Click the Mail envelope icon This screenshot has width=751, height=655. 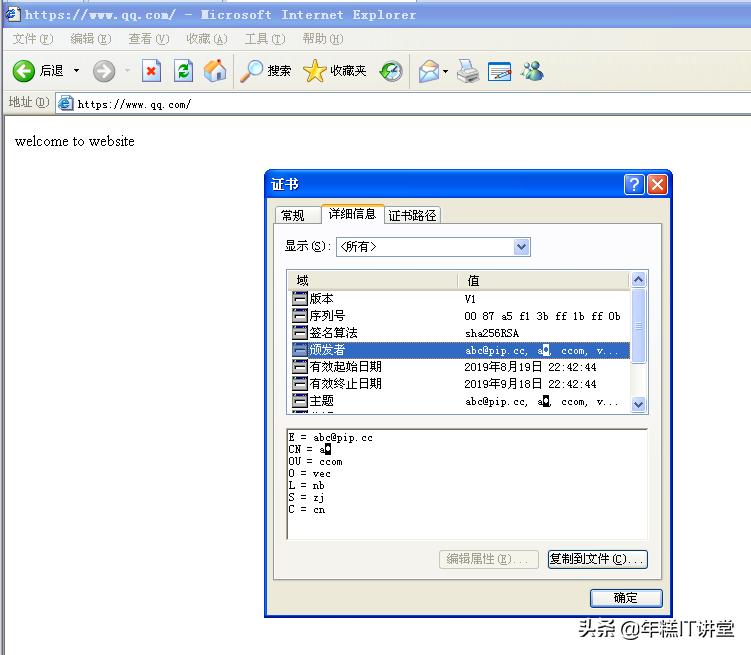[429, 71]
